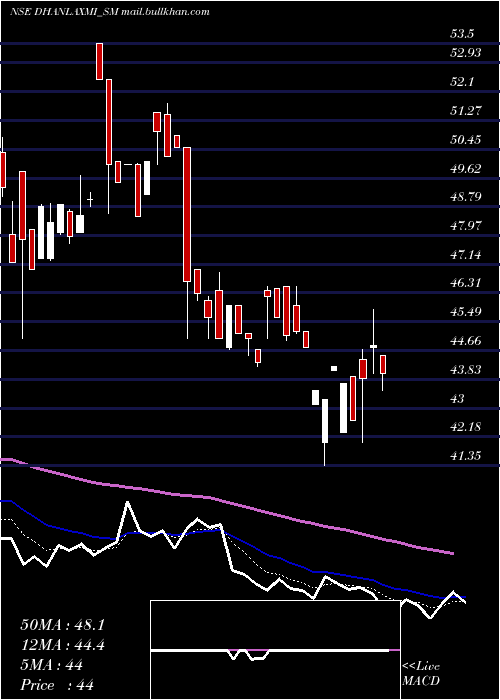This screenshot has width=500, height=700.
Task: Click the 52.93 price axis label
Action: point(466,53)
